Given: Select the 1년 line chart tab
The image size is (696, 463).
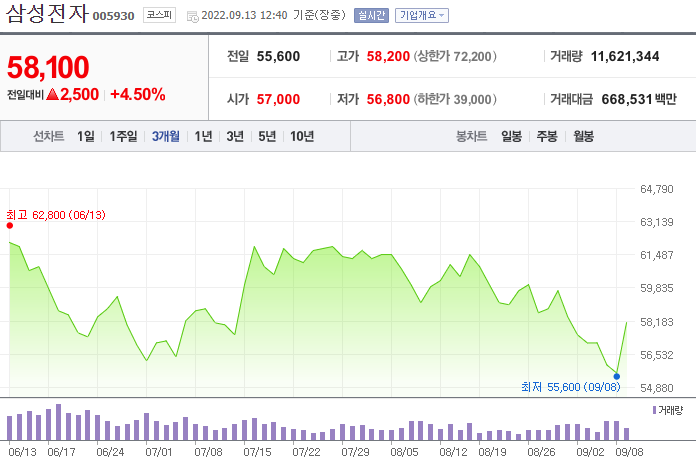Looking at the screenshot, I should pyautogui.click(x=203, y=136).
